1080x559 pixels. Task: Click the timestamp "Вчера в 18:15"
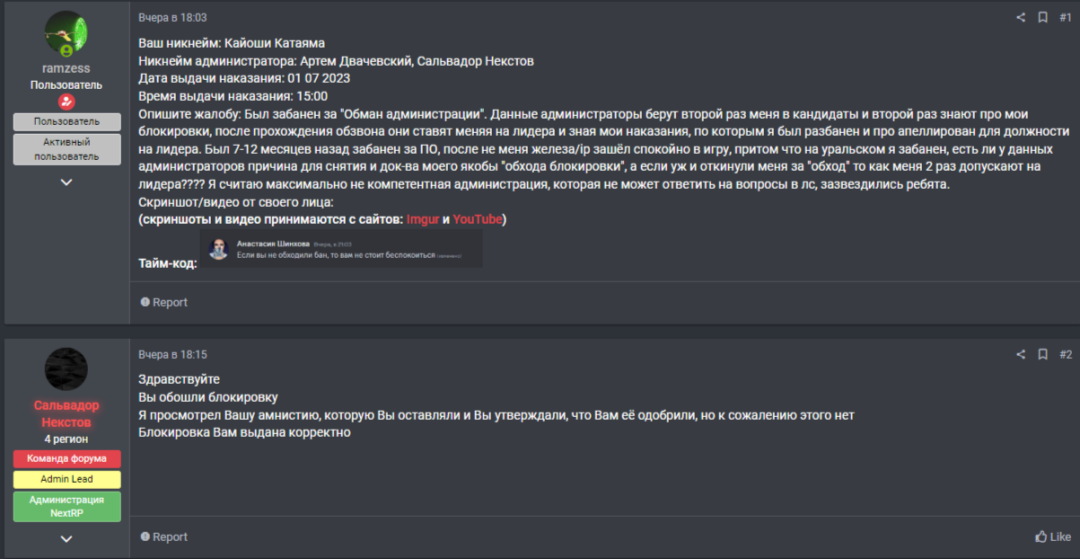tap(172, 354)
